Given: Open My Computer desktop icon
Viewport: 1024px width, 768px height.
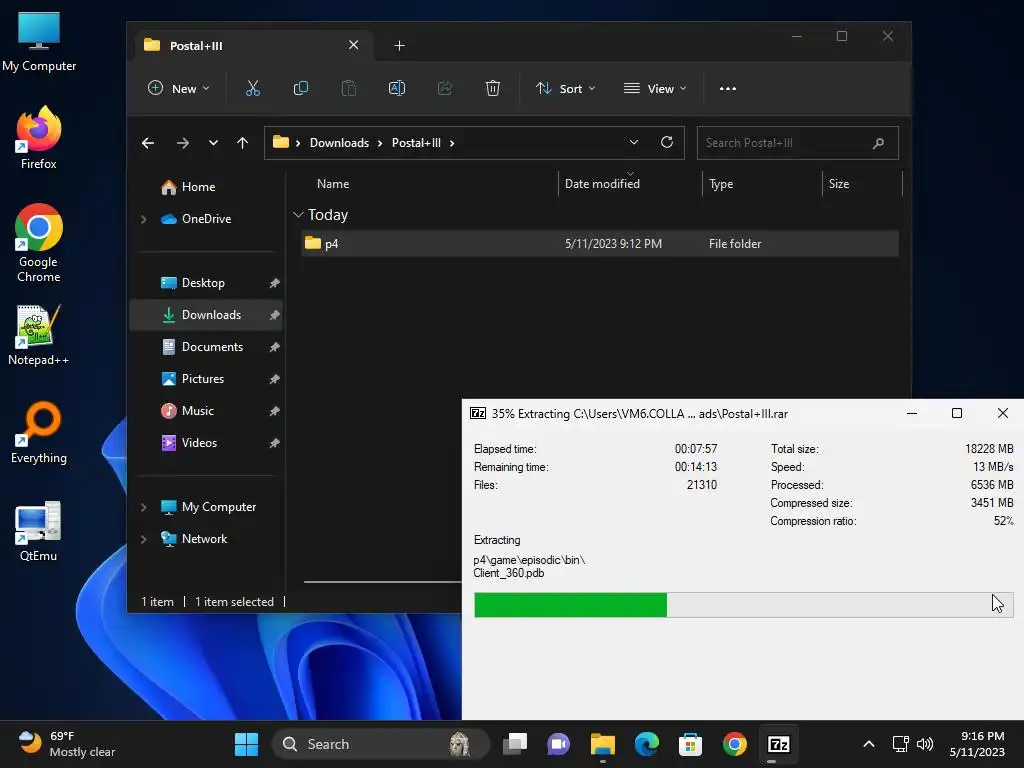Looking at the screenshot, I should tap(39, 41).
